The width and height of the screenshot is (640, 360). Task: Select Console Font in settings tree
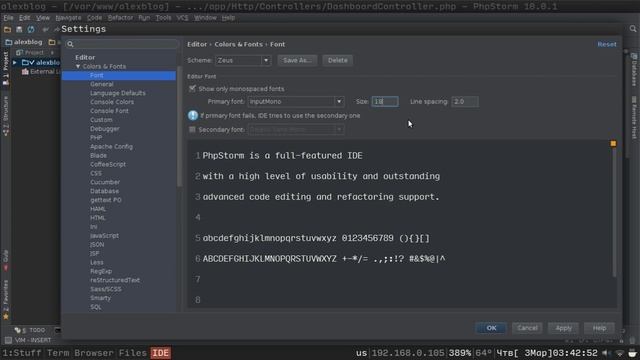click(109, 111)
